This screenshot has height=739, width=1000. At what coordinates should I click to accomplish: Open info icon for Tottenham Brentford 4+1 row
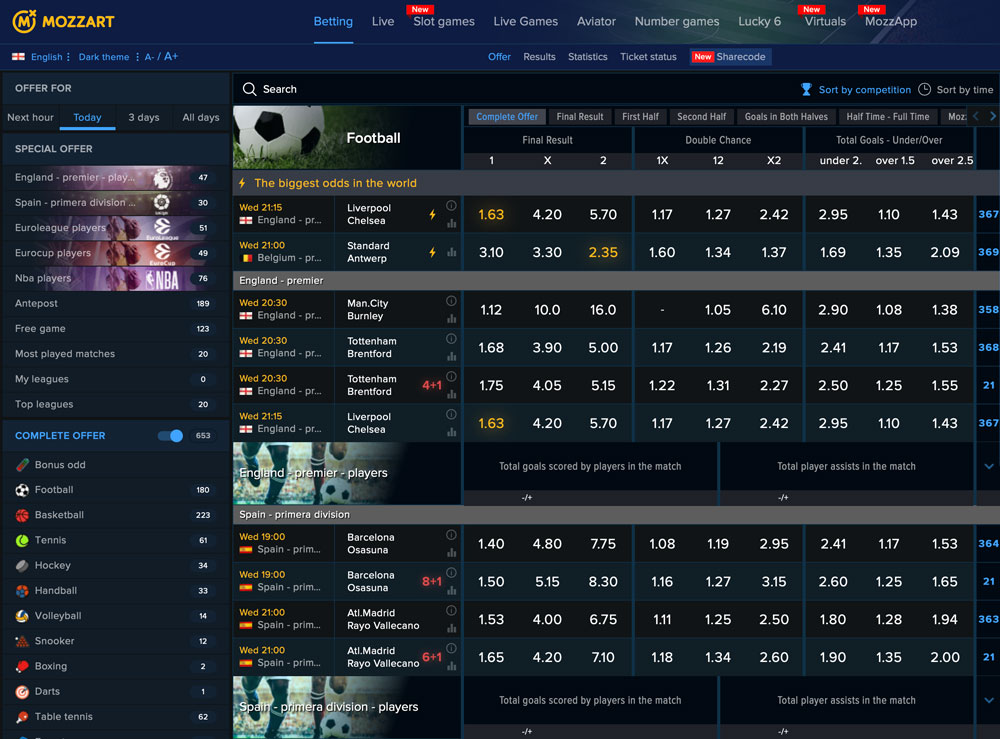click(451, 376)
